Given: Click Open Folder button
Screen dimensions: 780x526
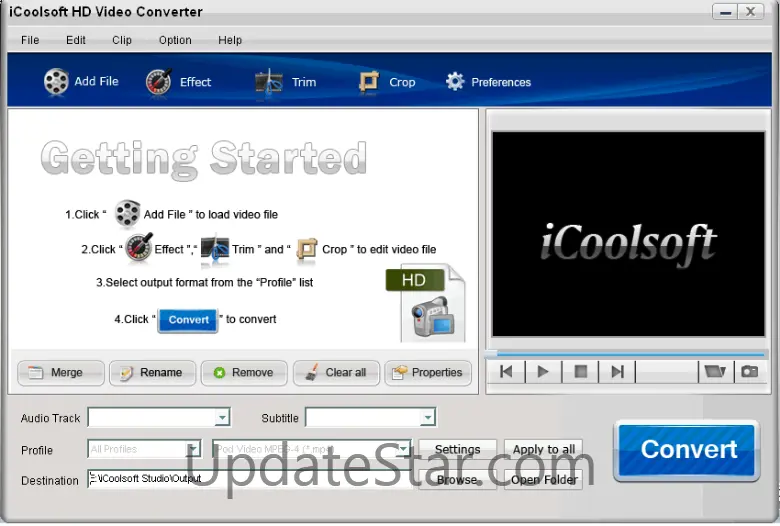Looking at the screenshot, I should 543,480.
